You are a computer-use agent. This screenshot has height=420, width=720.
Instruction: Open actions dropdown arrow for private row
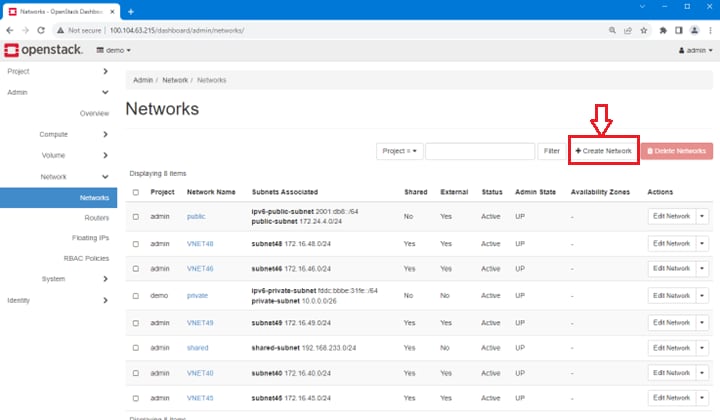click(x=702, y=296)
